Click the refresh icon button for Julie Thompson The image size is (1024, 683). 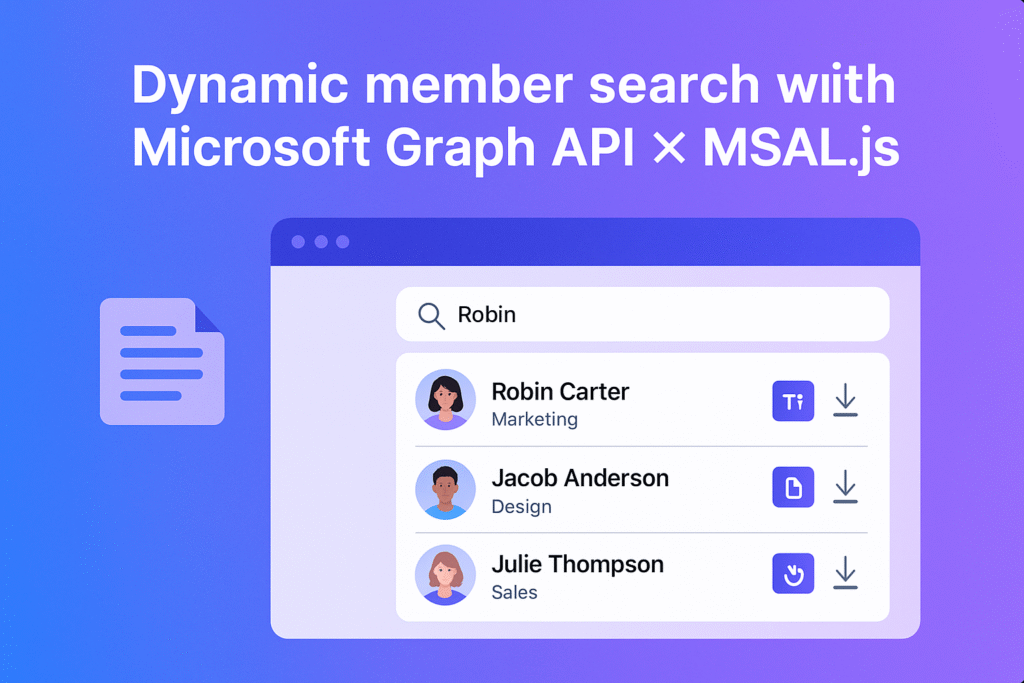point(793,573)
